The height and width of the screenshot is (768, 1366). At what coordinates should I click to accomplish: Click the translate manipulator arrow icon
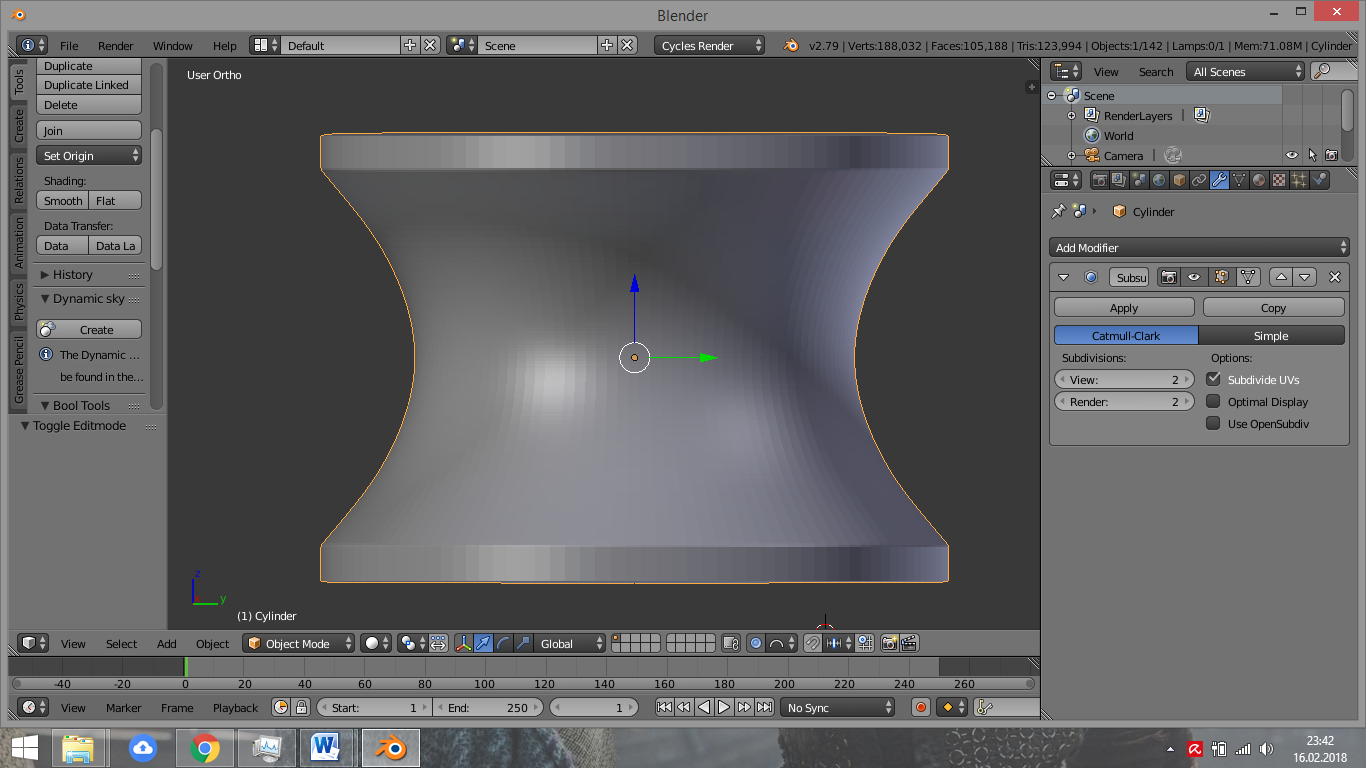click(x=484, y=643)
